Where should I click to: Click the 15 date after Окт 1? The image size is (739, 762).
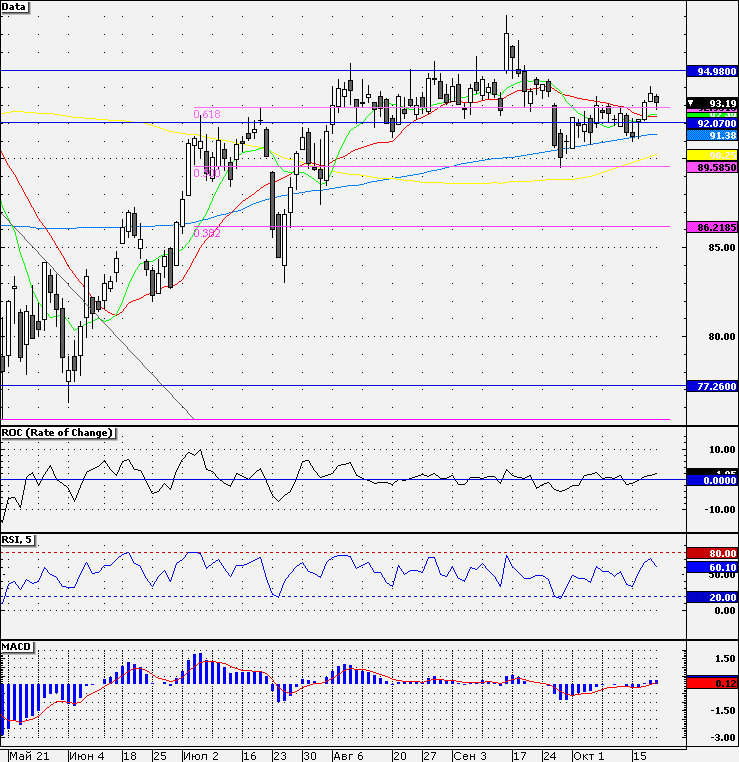click(640, 756)
